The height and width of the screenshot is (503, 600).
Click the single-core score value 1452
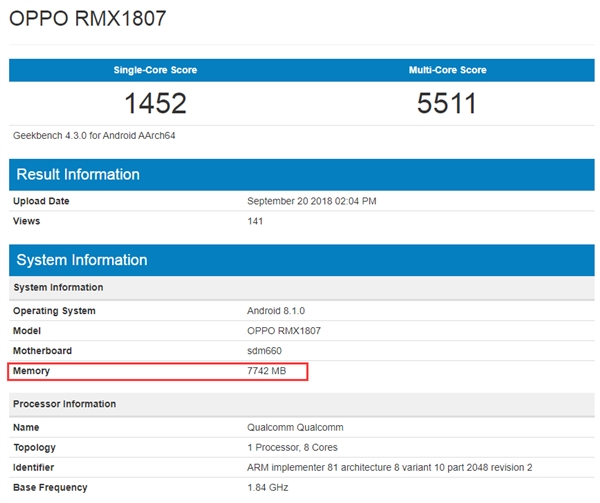point(155,102)
